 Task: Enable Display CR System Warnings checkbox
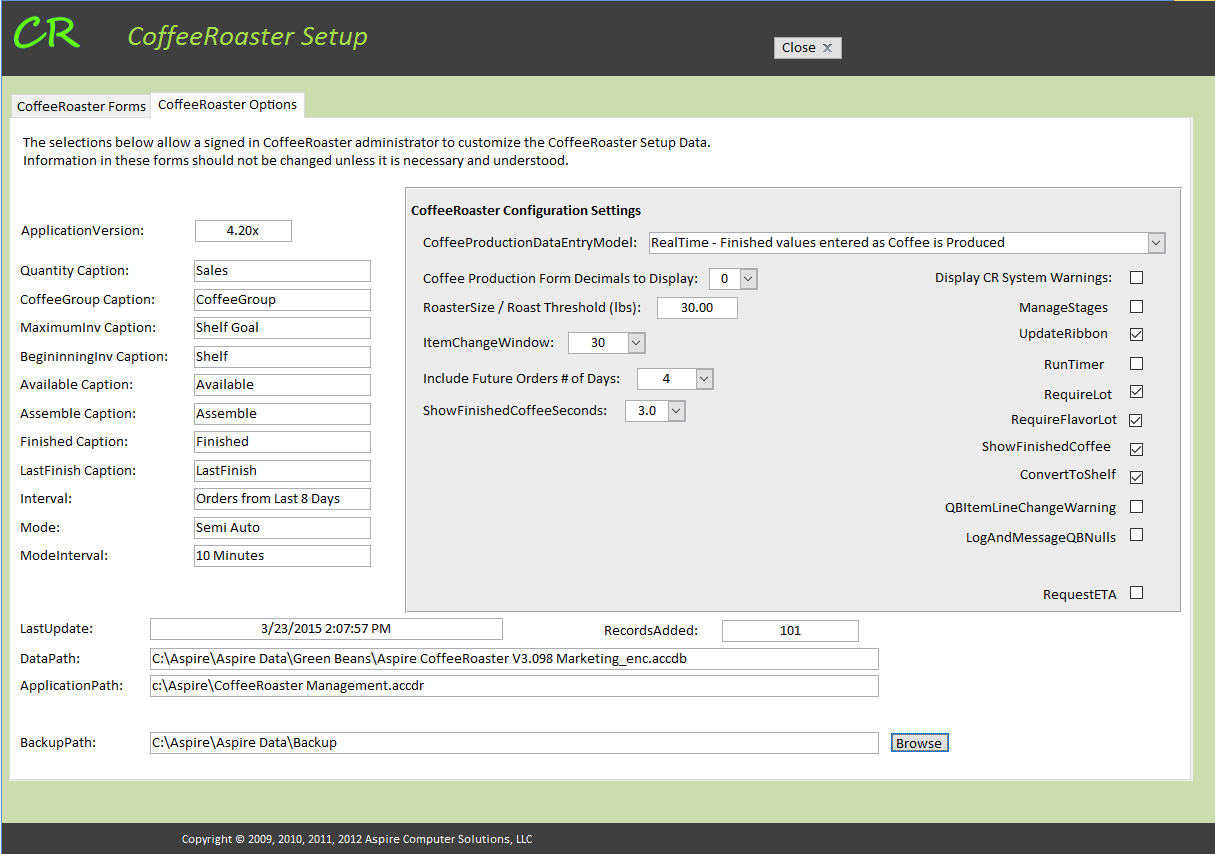pos(1136,278)
